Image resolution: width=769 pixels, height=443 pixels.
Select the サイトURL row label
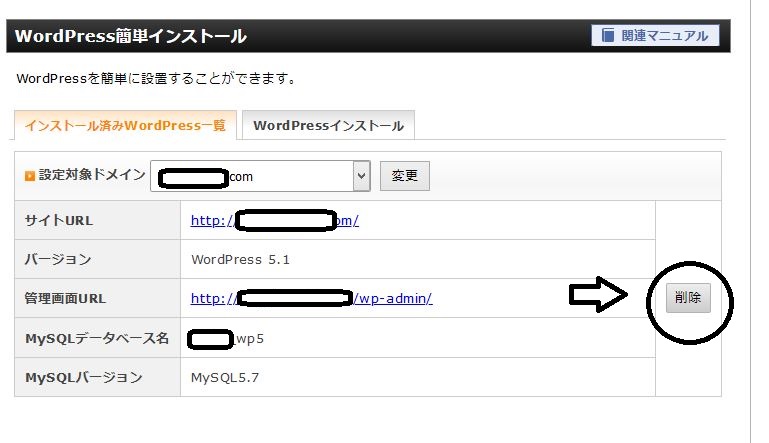(58, 221)
